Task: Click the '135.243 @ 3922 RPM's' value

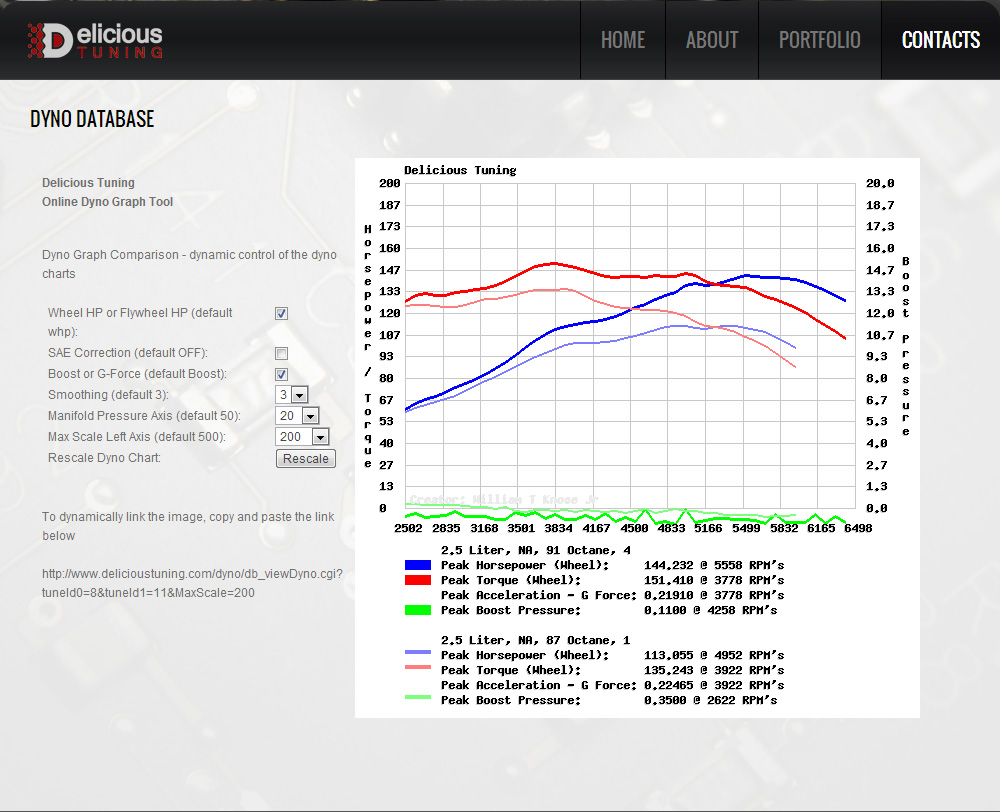Action: click(x=714, y=670)
